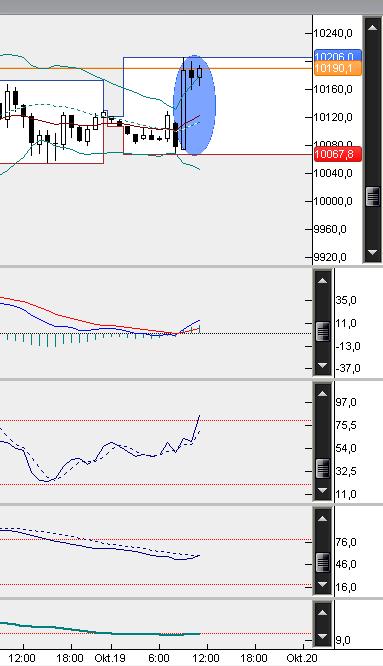Click down arrow of panel with 16,0 scale

point(323,584)
